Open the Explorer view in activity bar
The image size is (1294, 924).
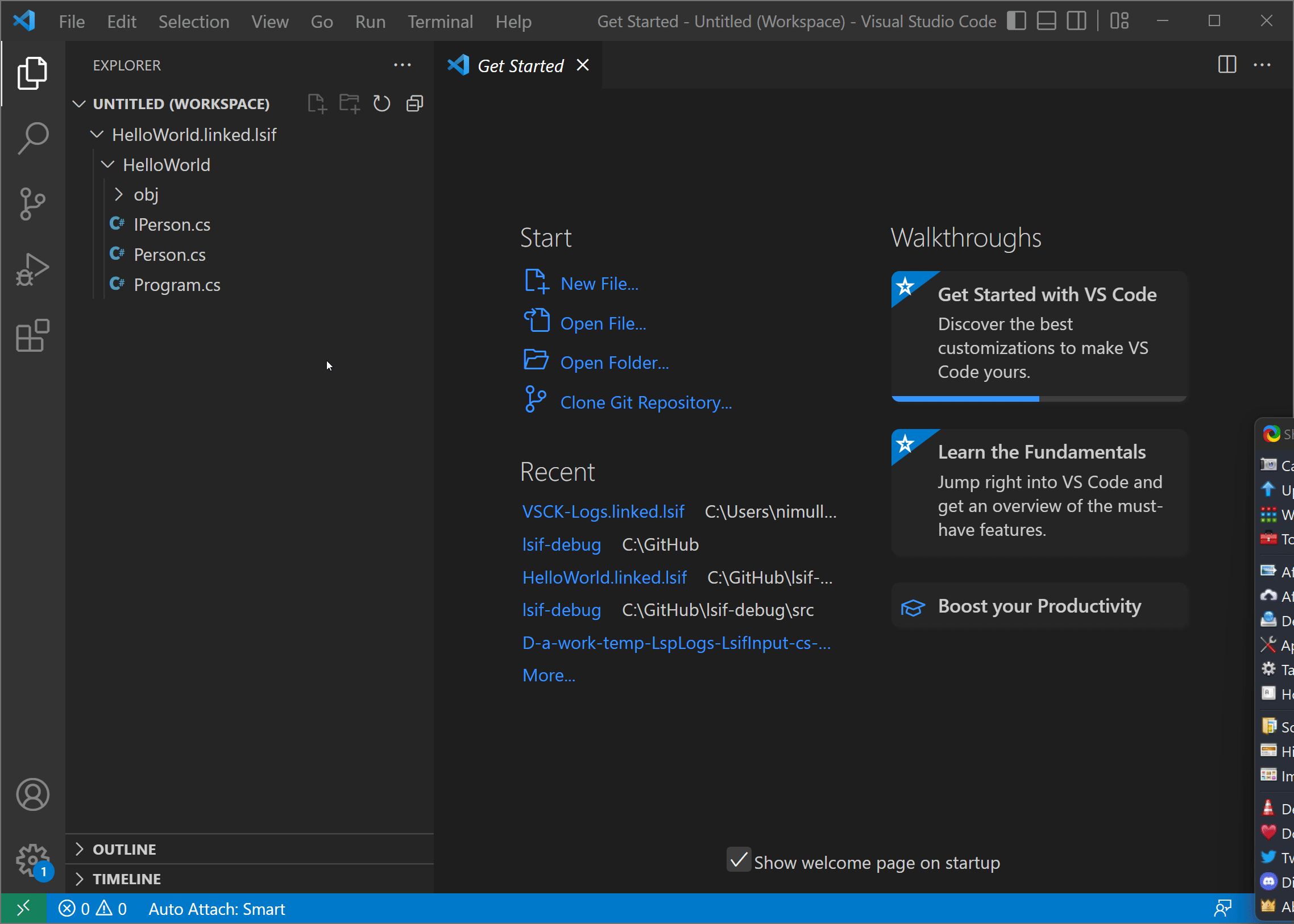point(32,73)
